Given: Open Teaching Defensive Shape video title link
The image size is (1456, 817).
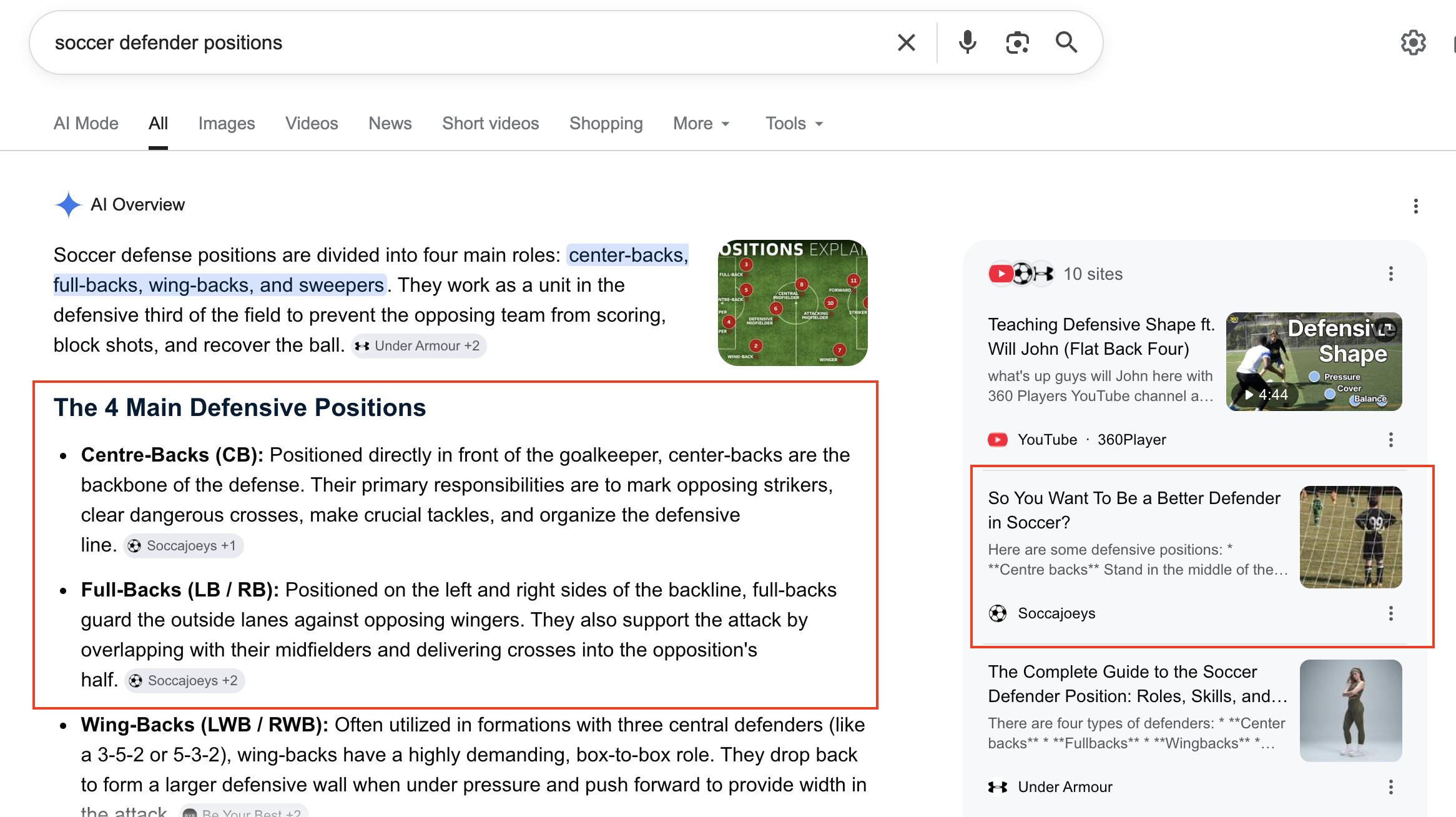Looking at the screenshot, I should click(x=1101, y=337).
